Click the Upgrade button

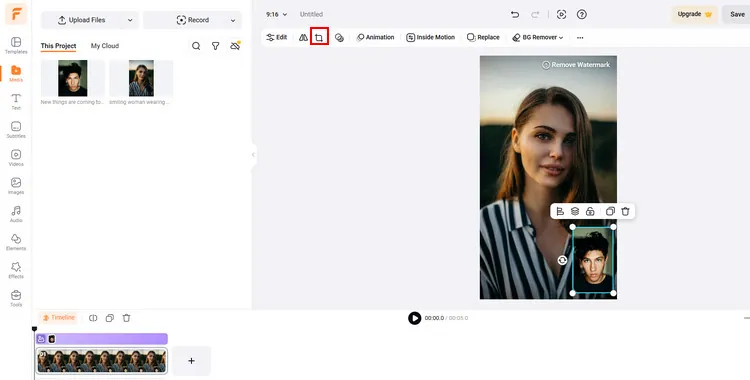[x=695, y=14]
